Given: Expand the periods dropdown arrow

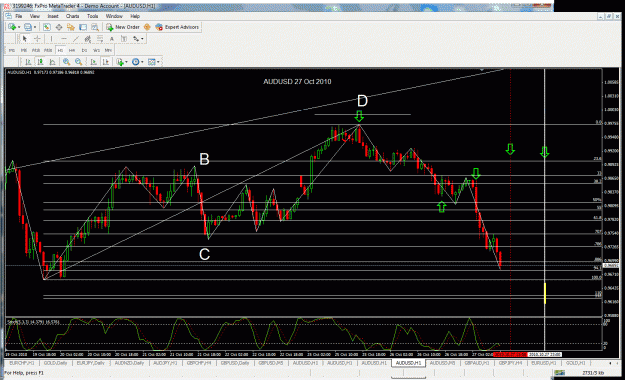Looking at the screenshot, I should [x=142, y=62].
